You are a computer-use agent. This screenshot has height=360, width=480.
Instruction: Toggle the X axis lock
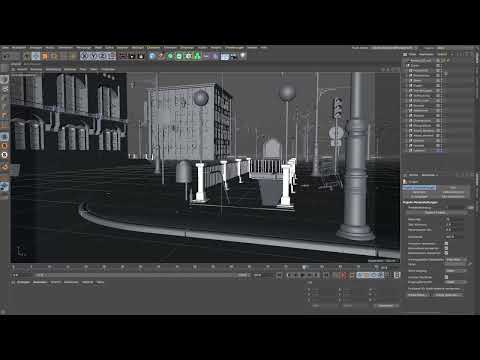click(85, 56)
